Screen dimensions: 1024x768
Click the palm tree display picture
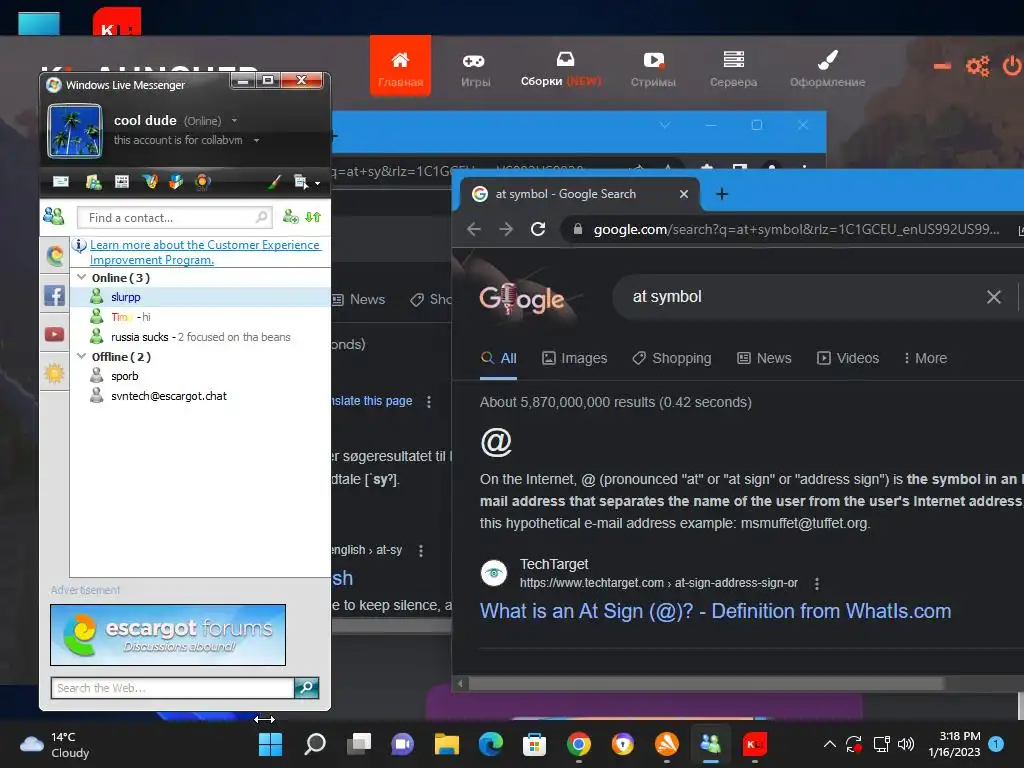tap(75, 131)
